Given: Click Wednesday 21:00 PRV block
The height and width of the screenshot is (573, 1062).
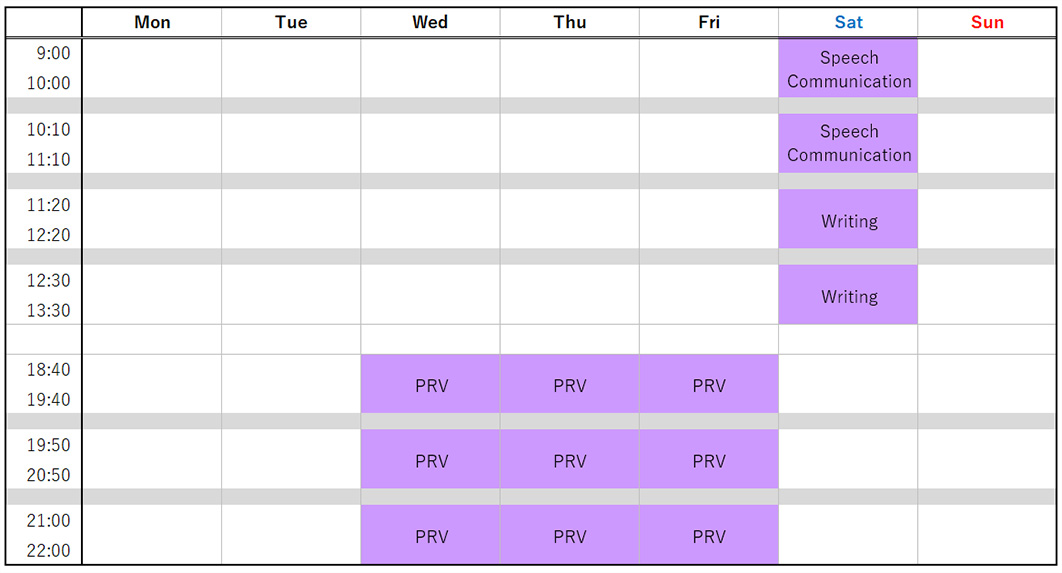Looking at the screenshot, I should (x=431, y=535).
